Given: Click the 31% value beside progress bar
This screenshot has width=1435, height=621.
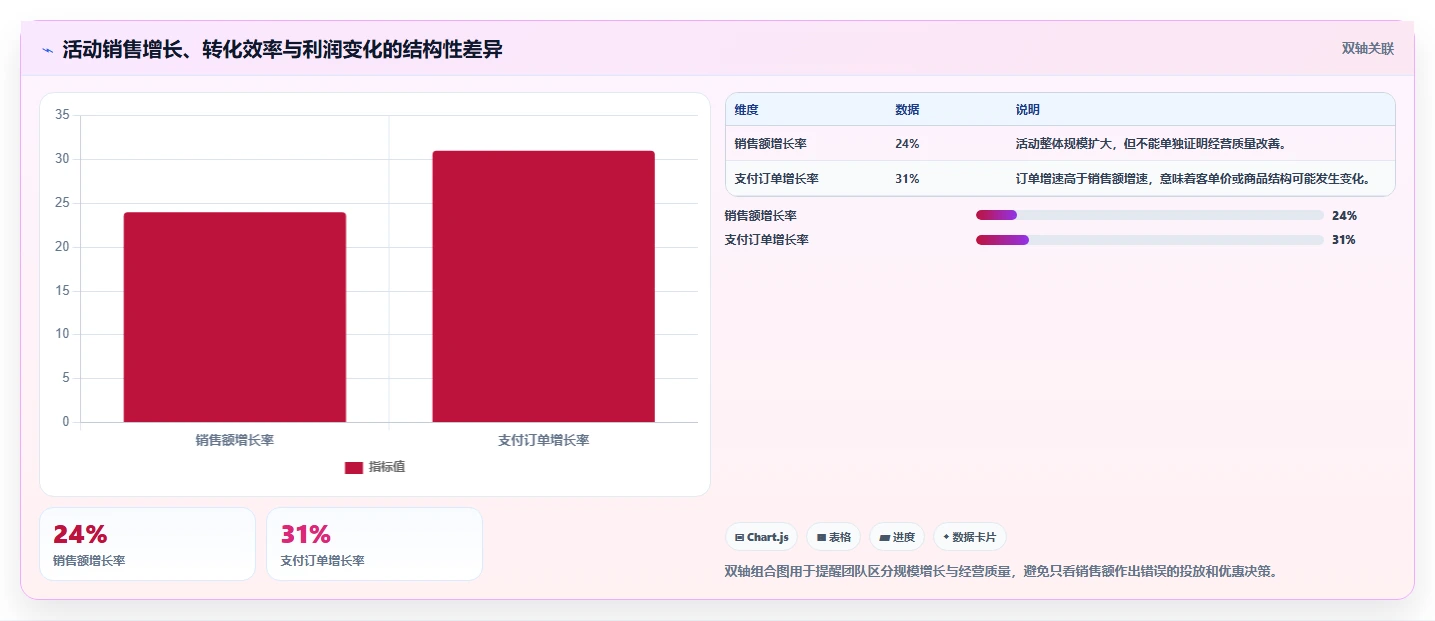Looking at the screenshot, I should [x=1344, y=240].
